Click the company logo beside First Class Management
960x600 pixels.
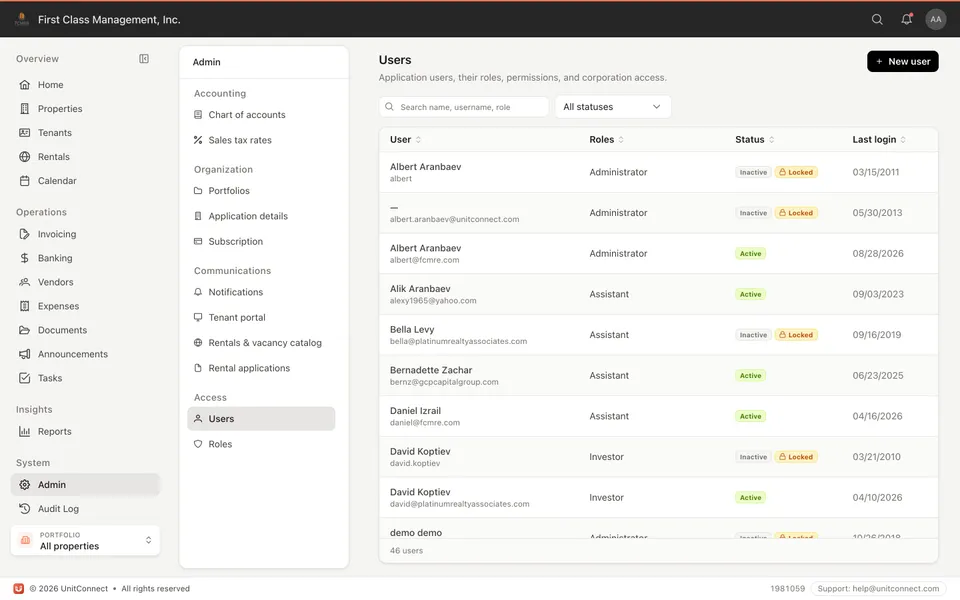(21, 20)
